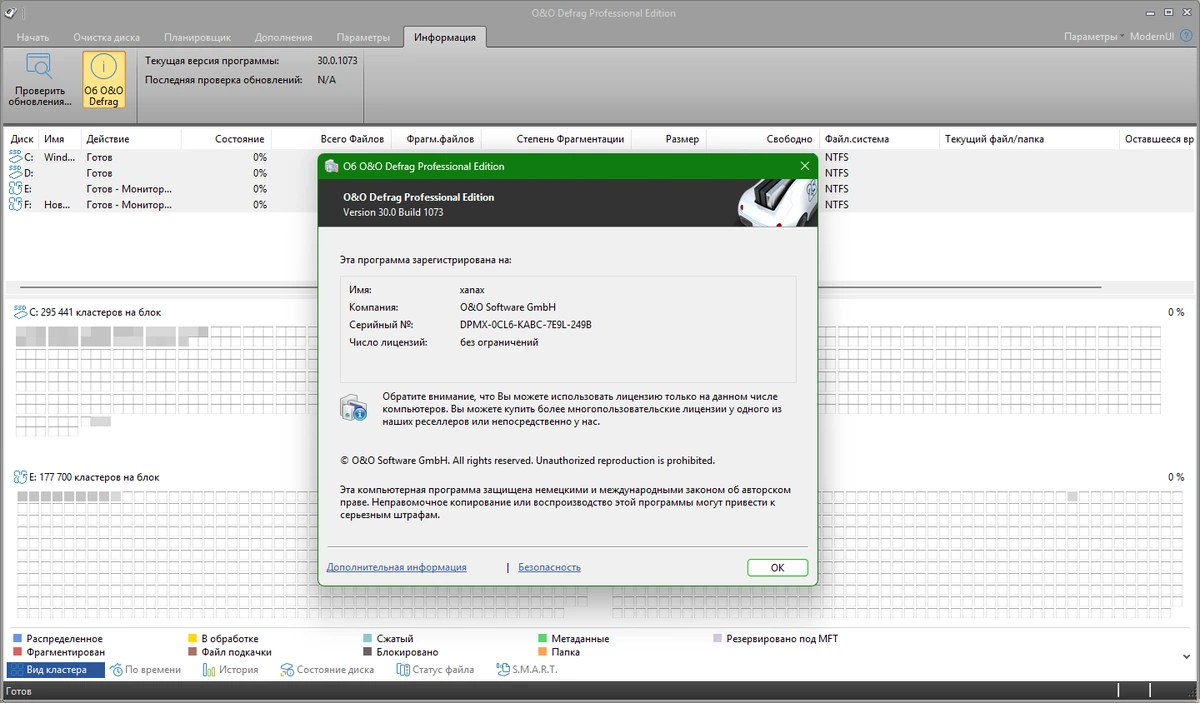
Task: Open the История view tab
Action: 231,670
